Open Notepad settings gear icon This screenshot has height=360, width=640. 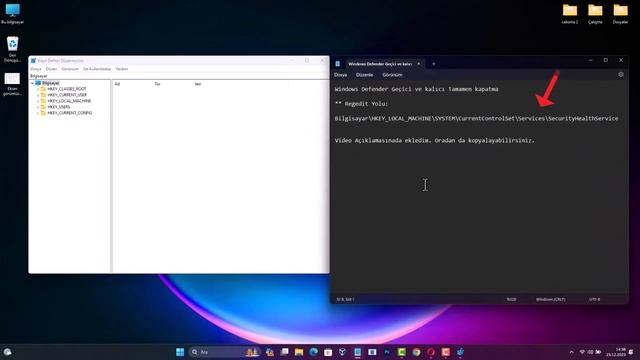pos(621,75)
